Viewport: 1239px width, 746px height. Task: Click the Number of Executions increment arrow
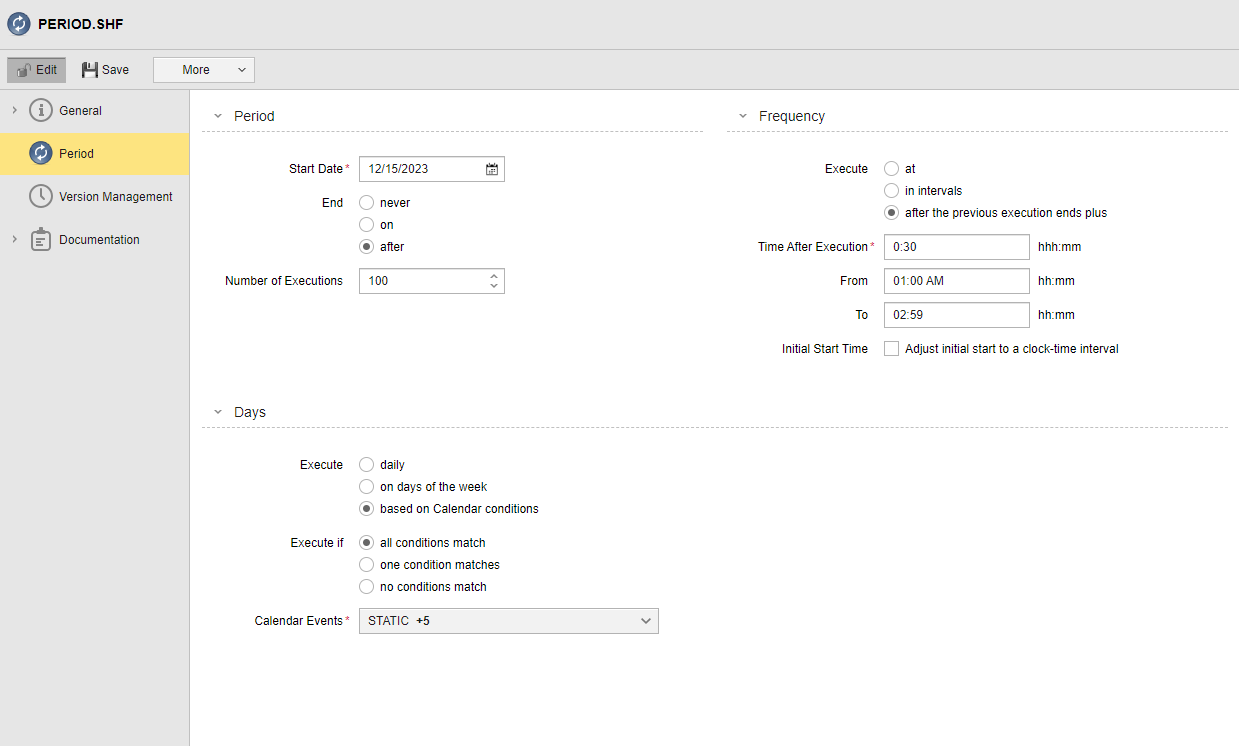pos(493,276)
